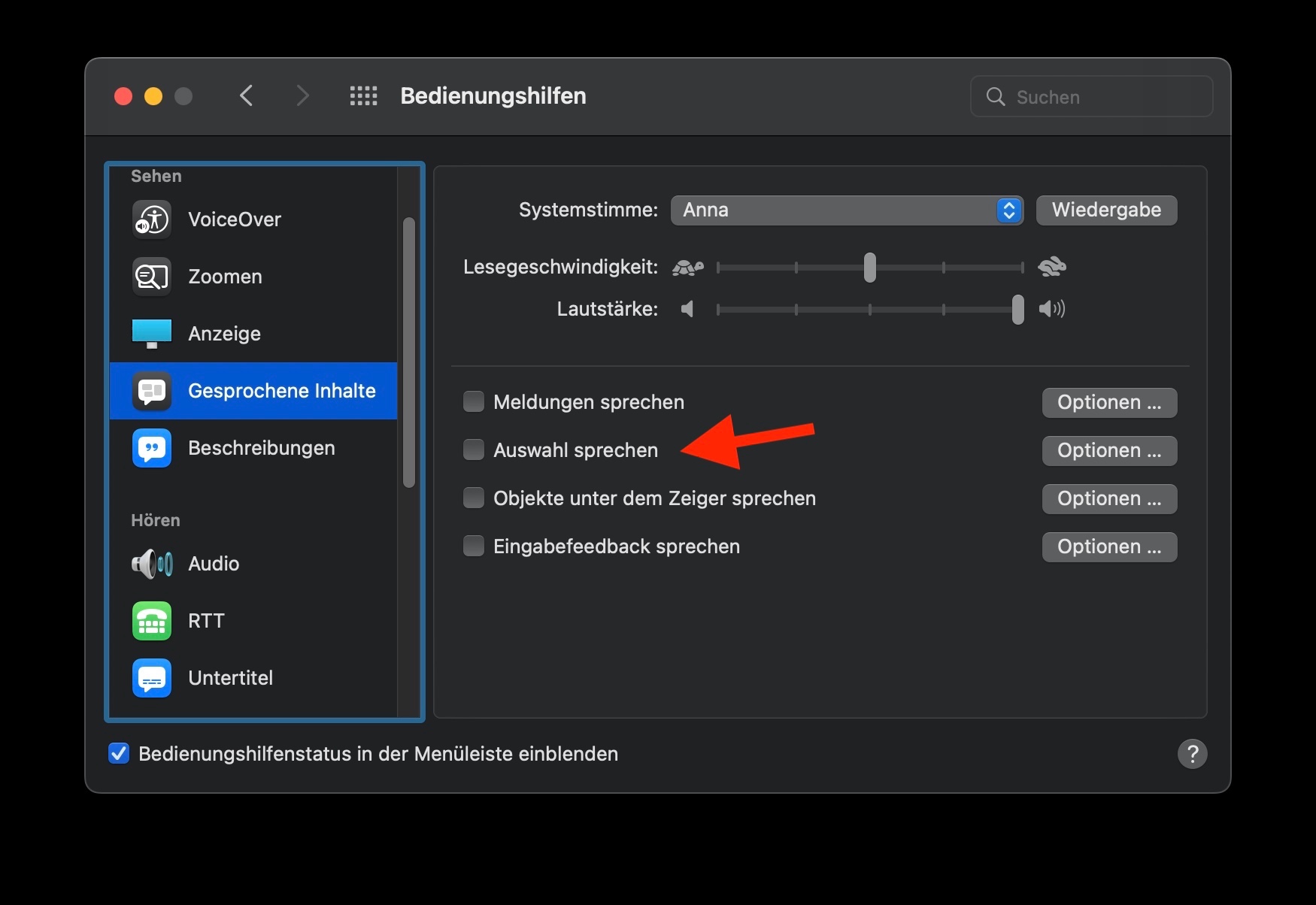Enable Meldungen sprechen checkbox
The height and width of the screenshot is (905, 1316).
point(474,402)
